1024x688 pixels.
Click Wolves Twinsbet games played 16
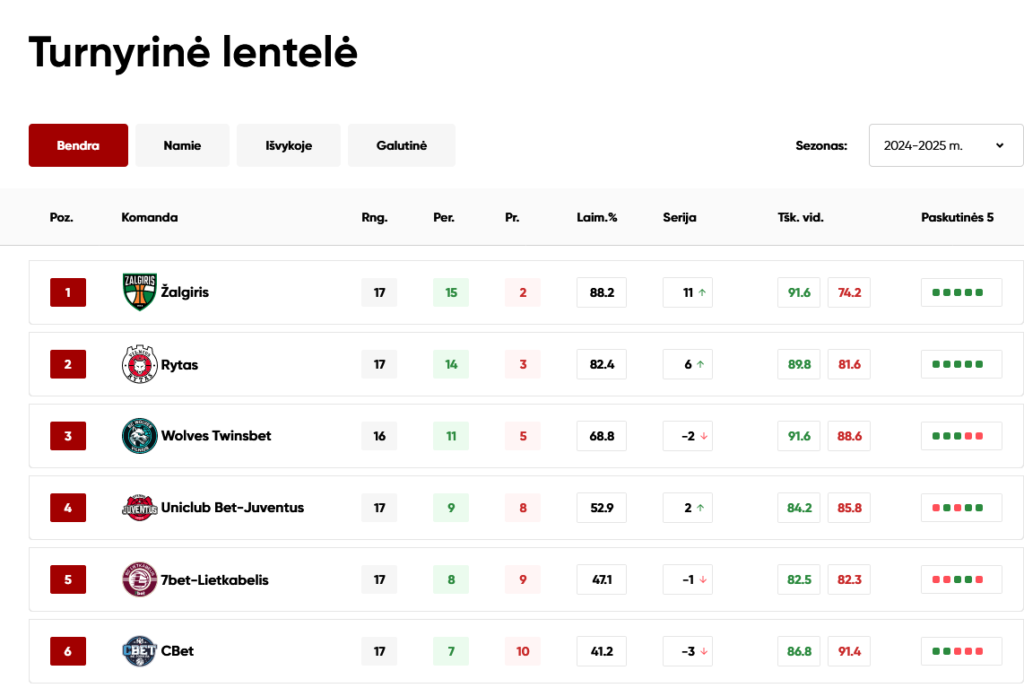click(379, 436)
